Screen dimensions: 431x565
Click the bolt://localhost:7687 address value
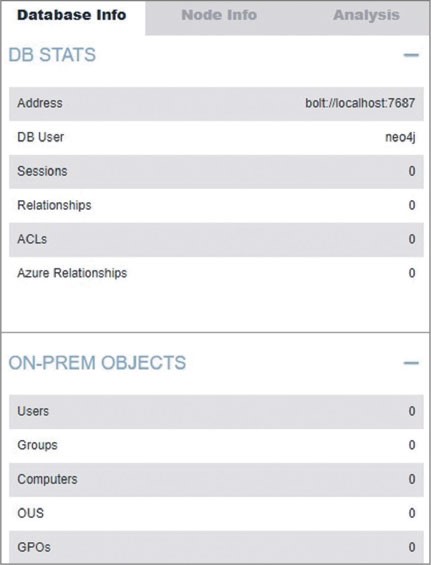point(360,103)
